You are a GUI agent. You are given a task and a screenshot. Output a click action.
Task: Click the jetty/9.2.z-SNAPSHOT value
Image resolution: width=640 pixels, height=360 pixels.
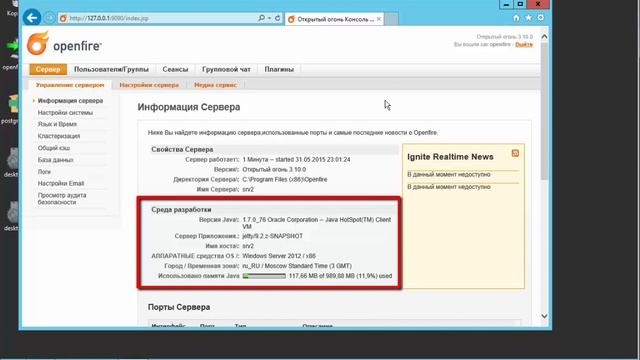273,236
